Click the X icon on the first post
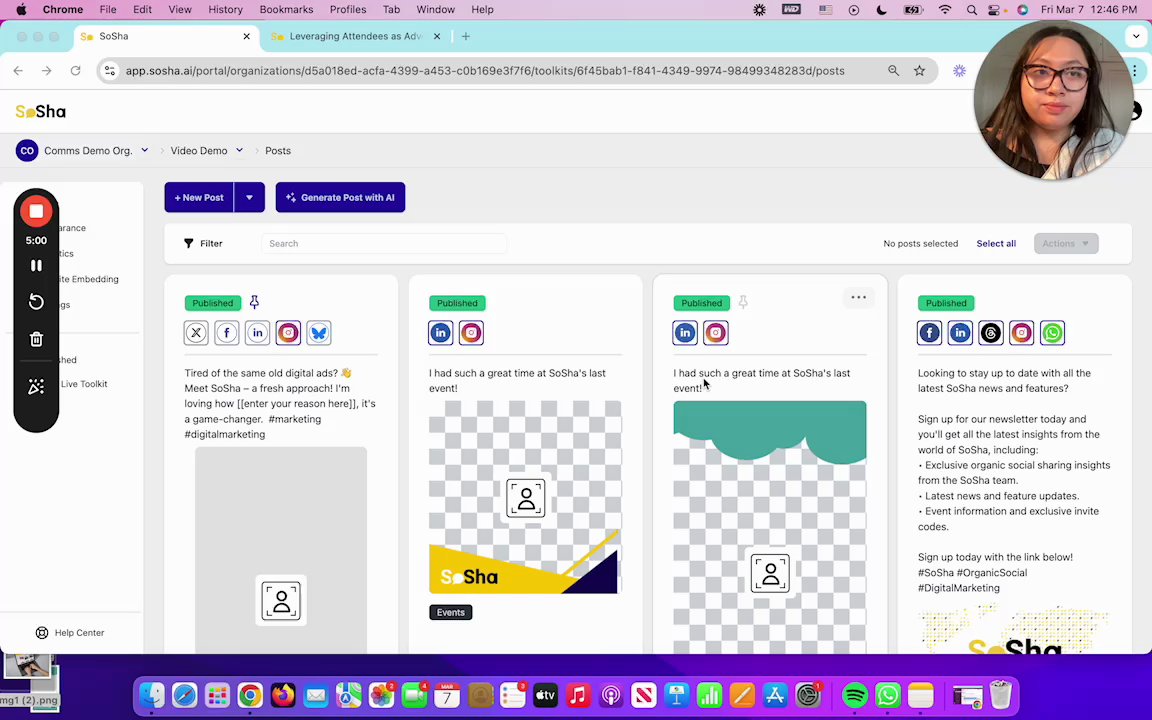 pyautogui.click(x=196, y=333)
